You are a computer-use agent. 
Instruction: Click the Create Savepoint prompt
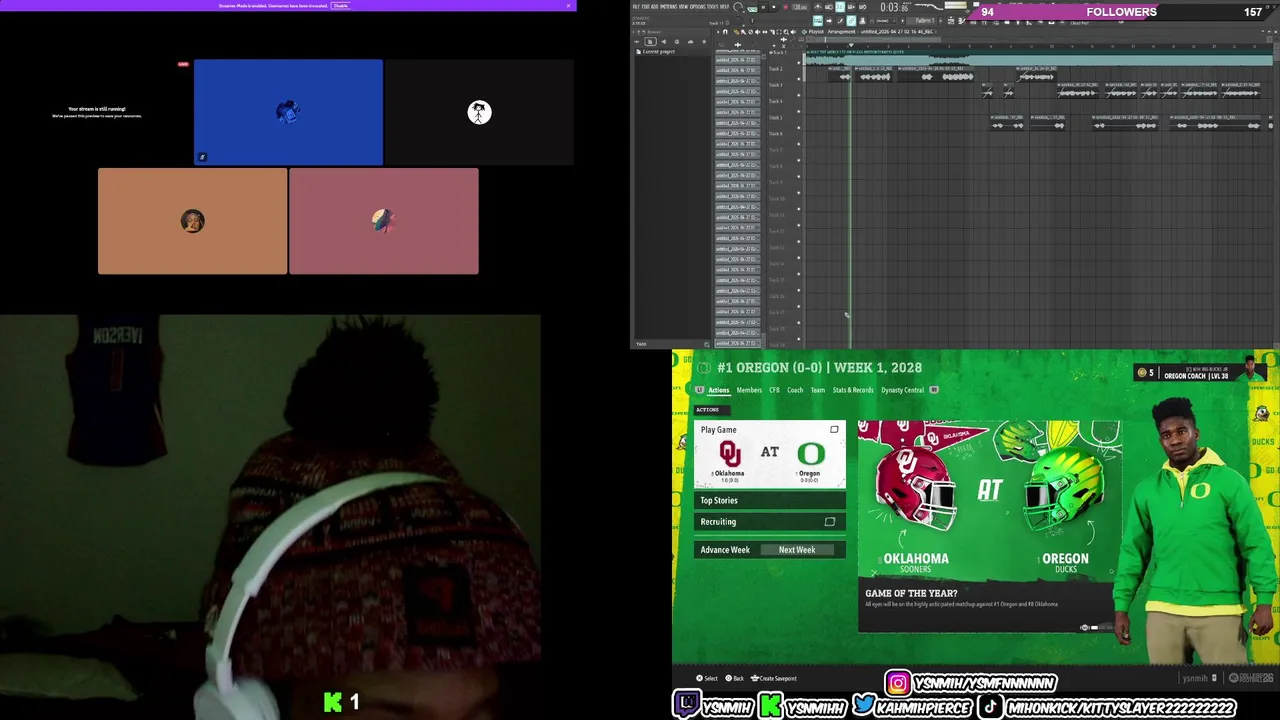pyautogui.click(x=774, y=678)
